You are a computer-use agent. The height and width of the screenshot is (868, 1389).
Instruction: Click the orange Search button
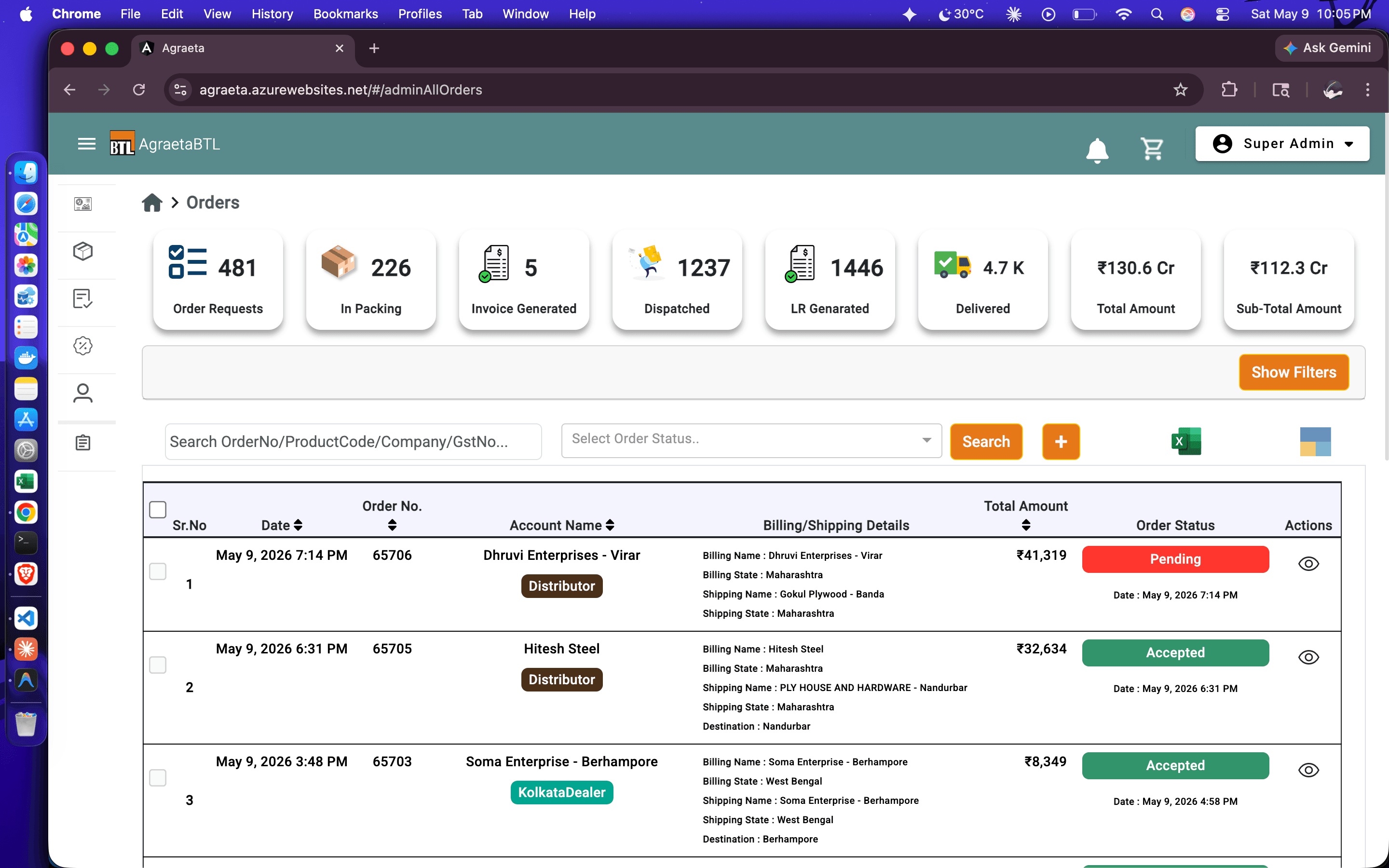985,441
